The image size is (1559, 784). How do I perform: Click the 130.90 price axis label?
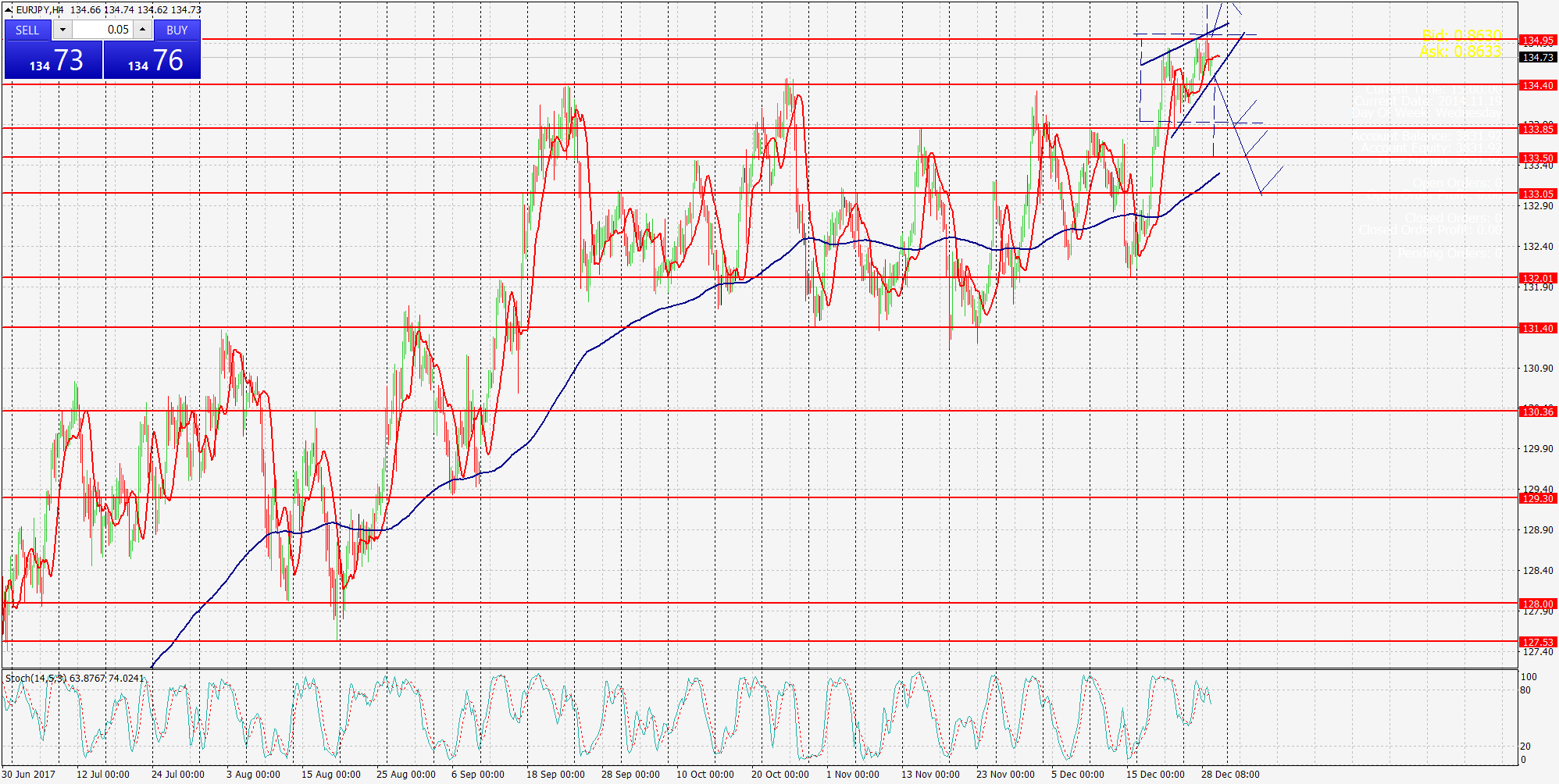click(x=1538, y=369)
